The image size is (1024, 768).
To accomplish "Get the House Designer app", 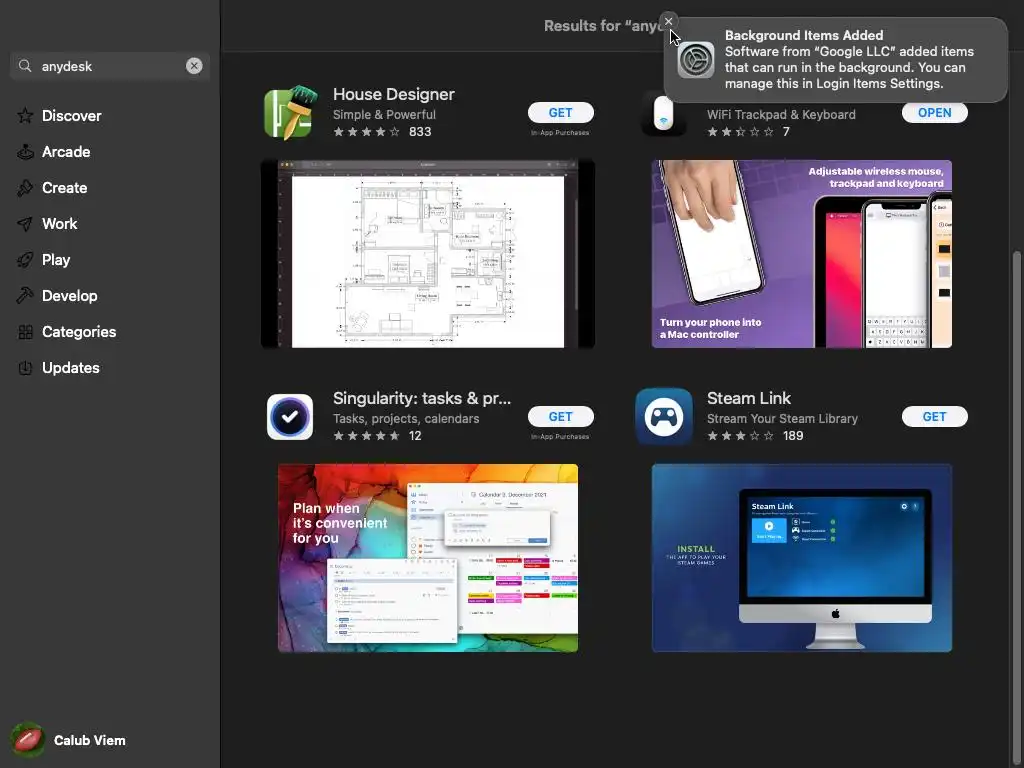I will 560,112.
